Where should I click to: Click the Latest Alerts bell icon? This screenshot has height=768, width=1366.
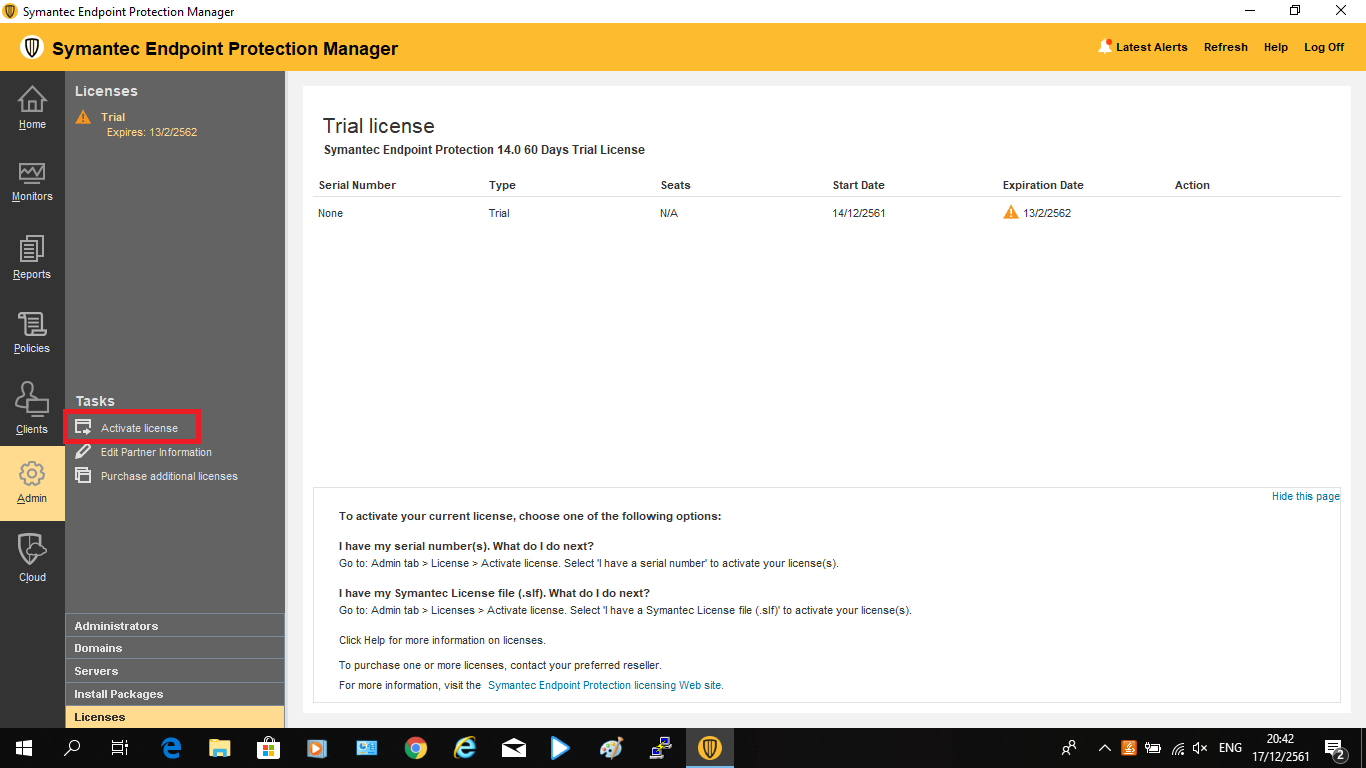pos(1105,47)
